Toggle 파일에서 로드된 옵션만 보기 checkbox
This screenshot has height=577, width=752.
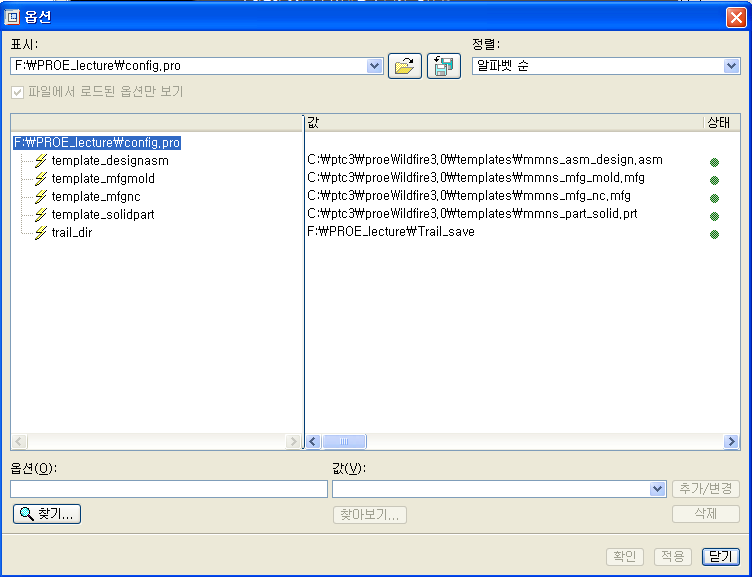[17, 92]
